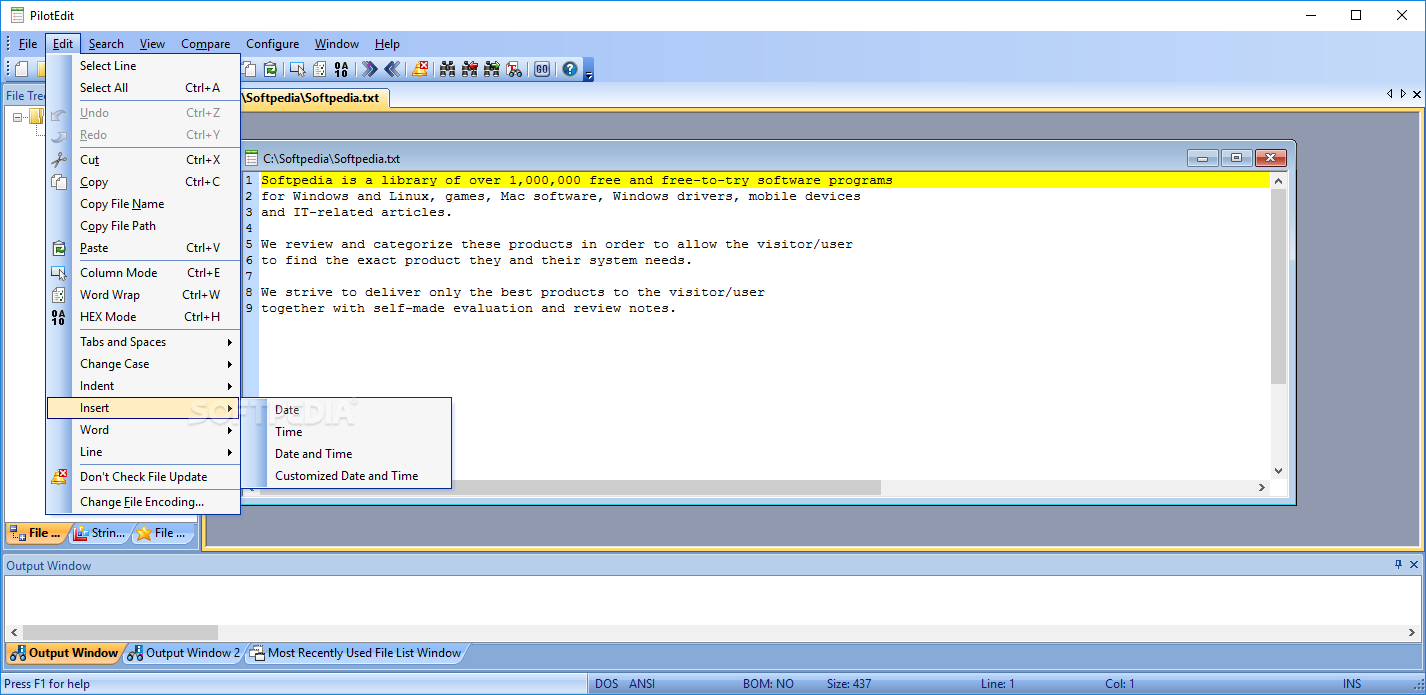Click the double left-chevron toolbar icon
Image resolution: width=1426 pixels, height=695 pixels.
392,69
